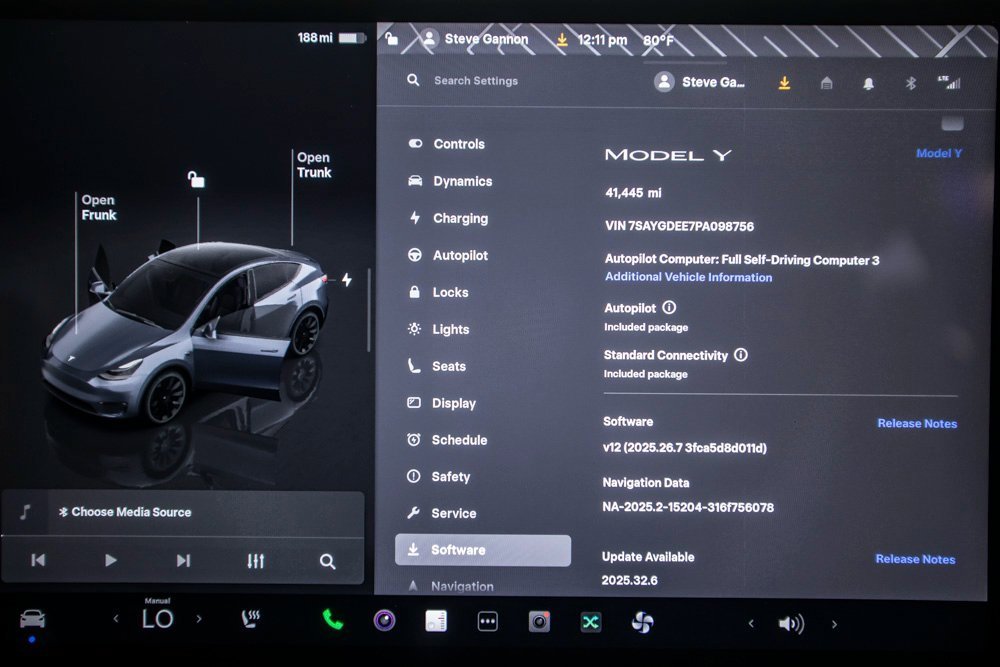Image resolution: width=1000 pixels, height=667 pixels.
Task: Search media with magnifier icon
Action: [327, 561]
